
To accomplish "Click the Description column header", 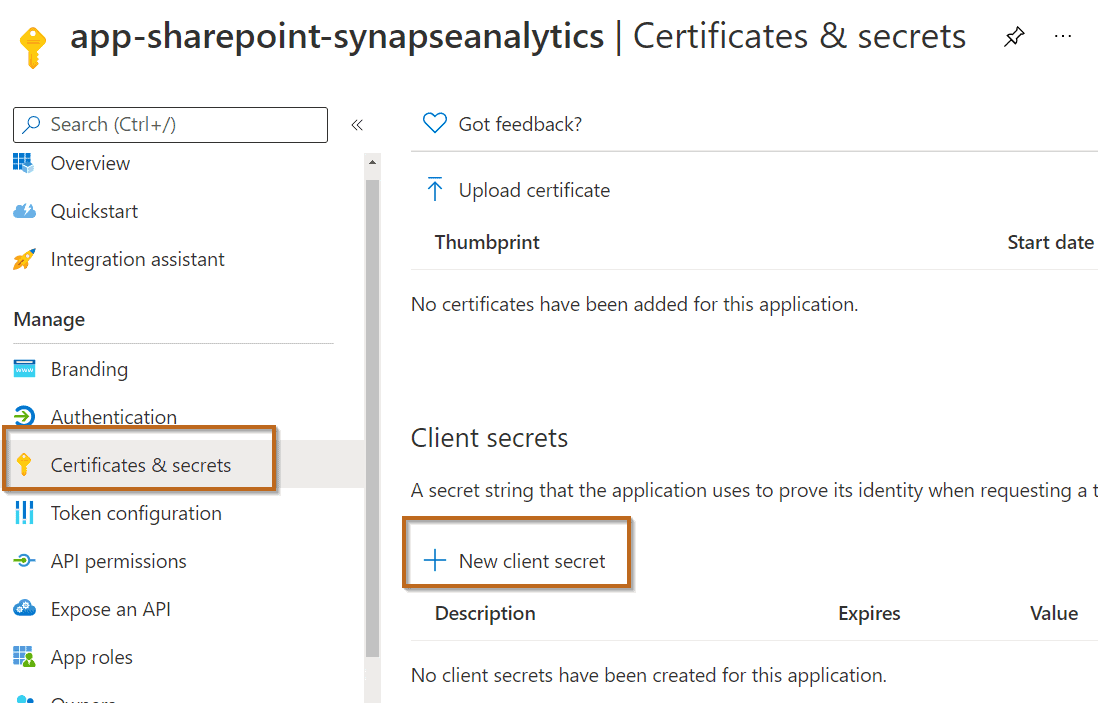I will pos(485,613).
